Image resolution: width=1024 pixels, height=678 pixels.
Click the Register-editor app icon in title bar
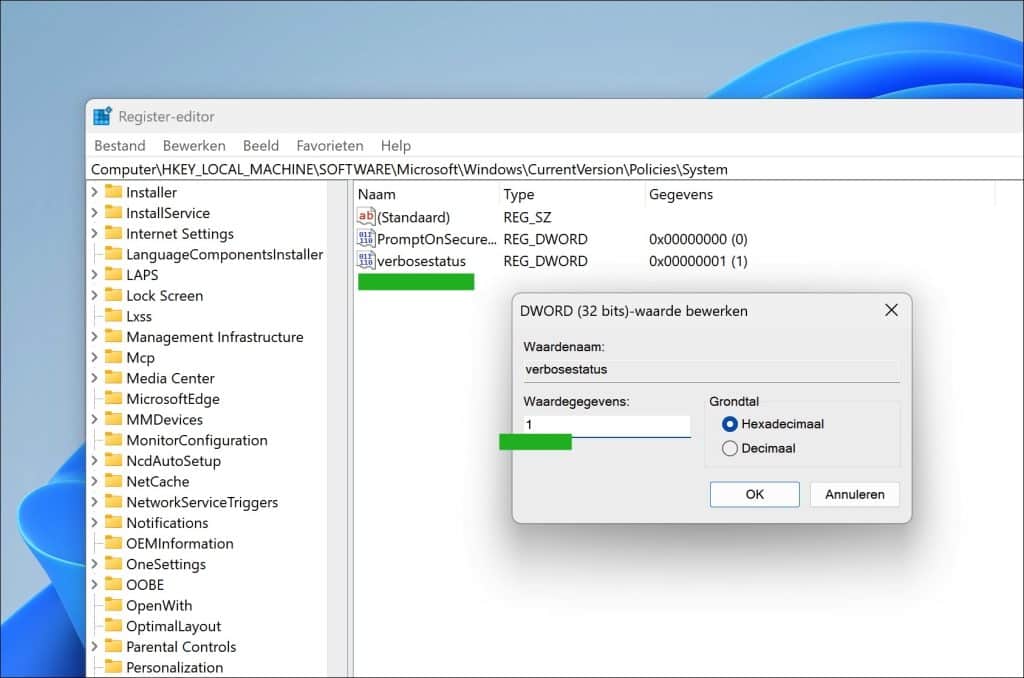102,117
